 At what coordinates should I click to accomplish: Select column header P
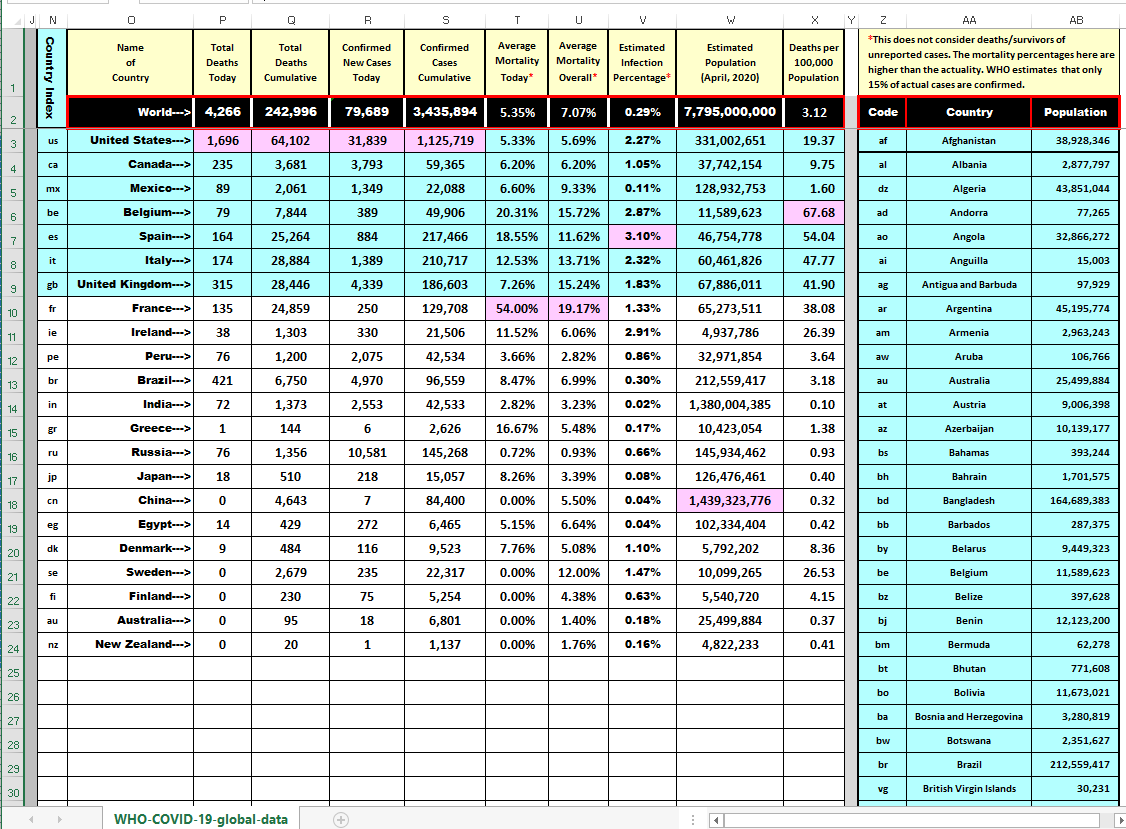(223, 20)
